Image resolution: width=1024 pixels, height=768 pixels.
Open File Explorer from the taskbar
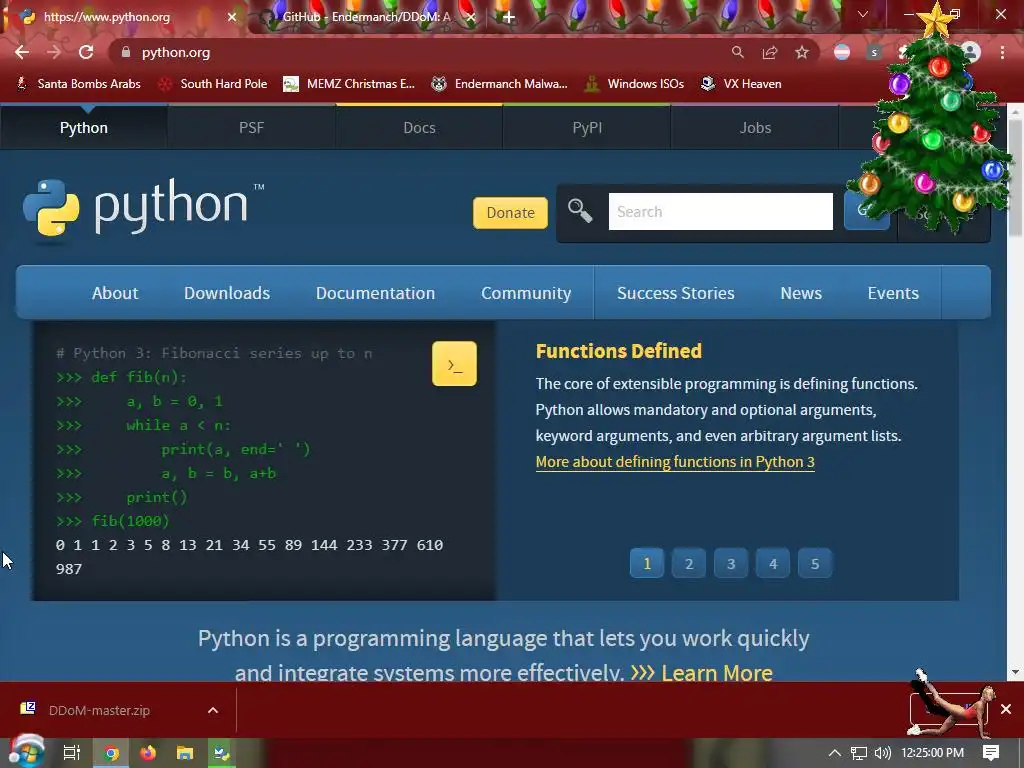tap(185, 753)
